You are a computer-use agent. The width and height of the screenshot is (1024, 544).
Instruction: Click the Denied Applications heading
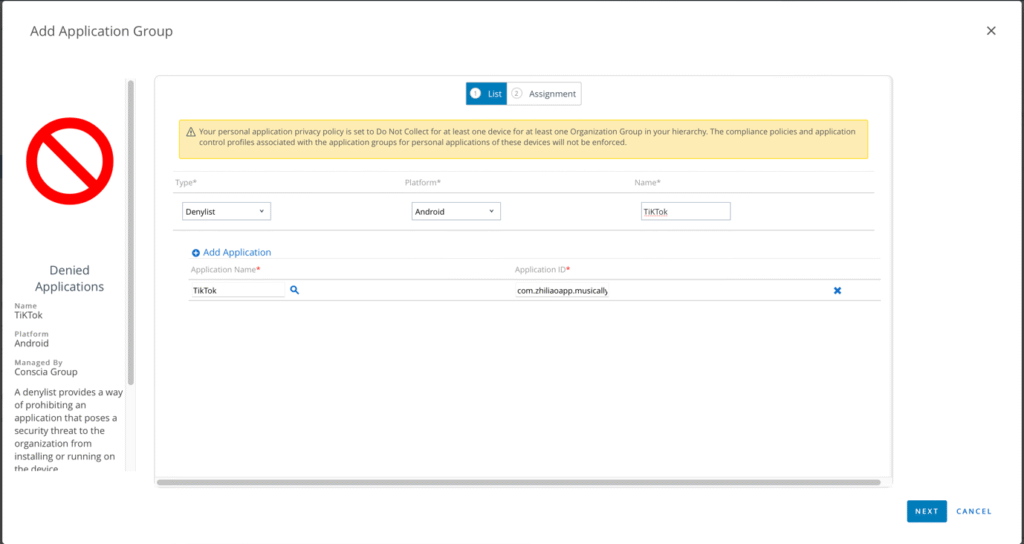coord(69,278)
